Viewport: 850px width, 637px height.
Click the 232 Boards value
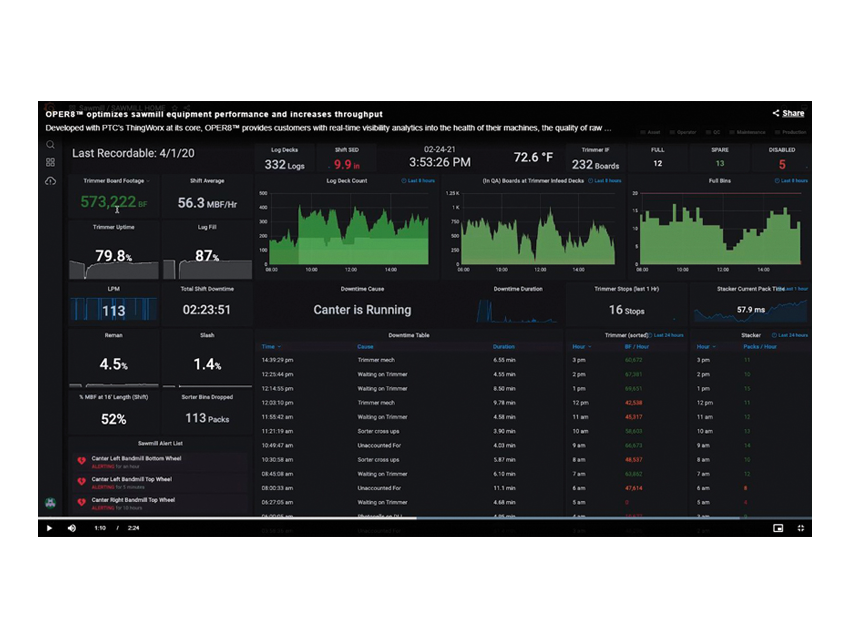point(595,164)
